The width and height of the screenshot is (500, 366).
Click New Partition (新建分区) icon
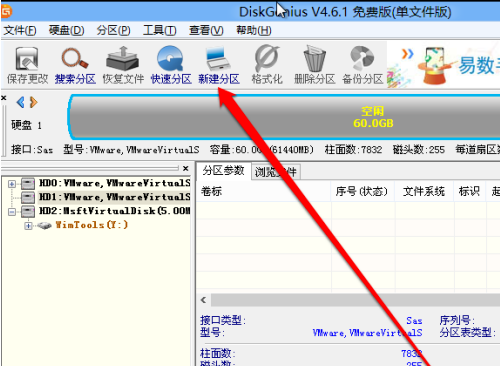pos(219,65)
